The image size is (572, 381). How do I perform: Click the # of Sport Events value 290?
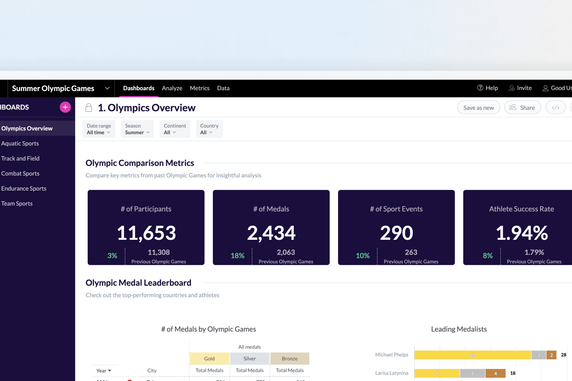click(397, 233)
